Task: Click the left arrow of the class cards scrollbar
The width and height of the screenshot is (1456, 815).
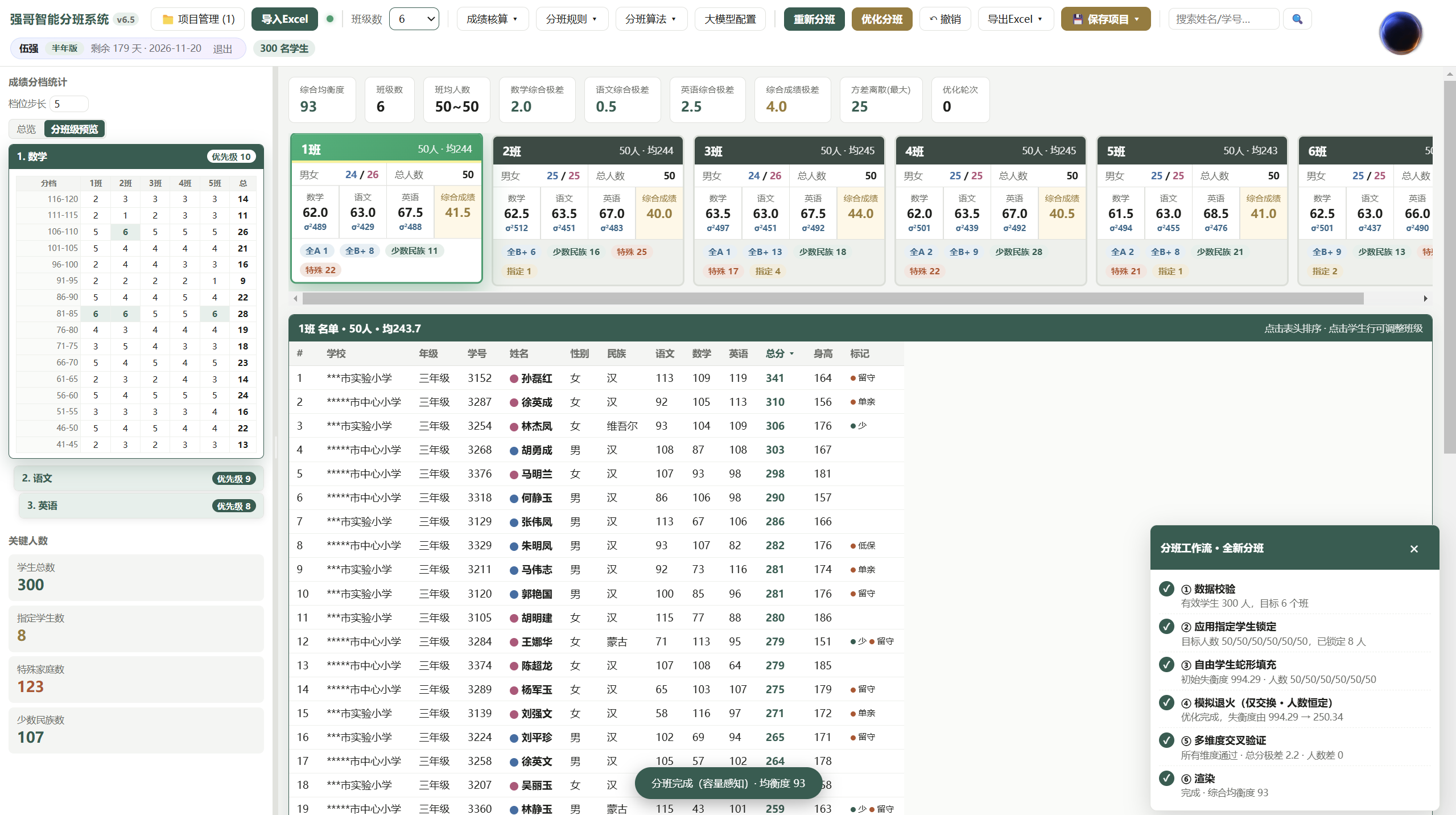Action: 295,298
